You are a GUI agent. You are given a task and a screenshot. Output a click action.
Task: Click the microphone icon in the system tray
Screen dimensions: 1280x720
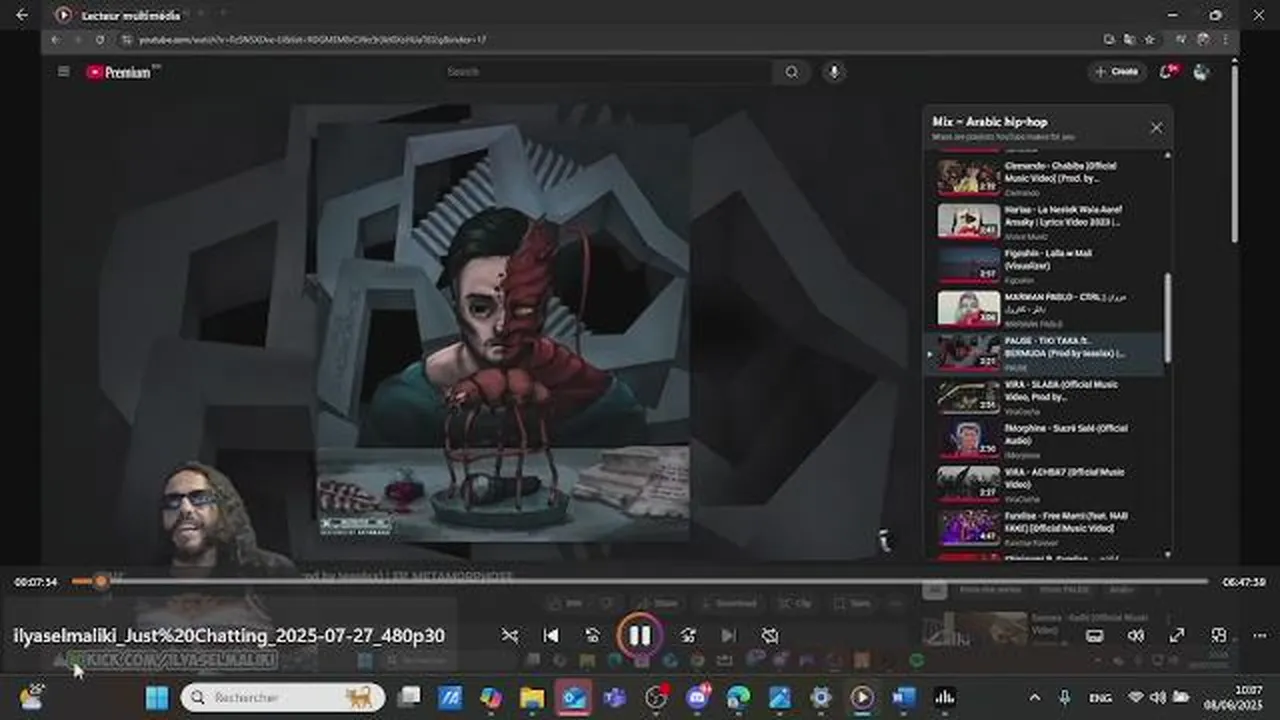coord(1064,697)
